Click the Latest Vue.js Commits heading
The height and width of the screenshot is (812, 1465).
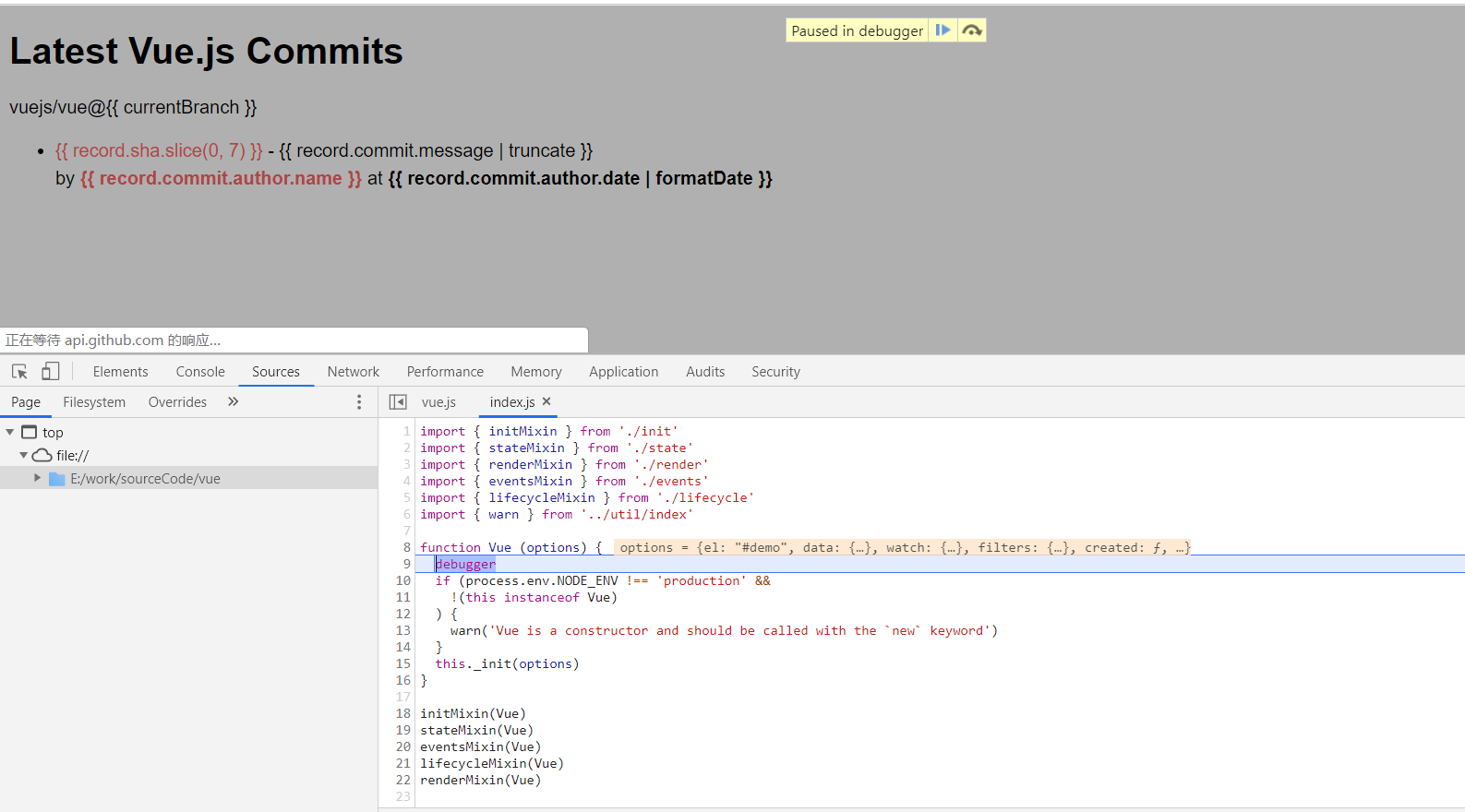coord(207,51)
